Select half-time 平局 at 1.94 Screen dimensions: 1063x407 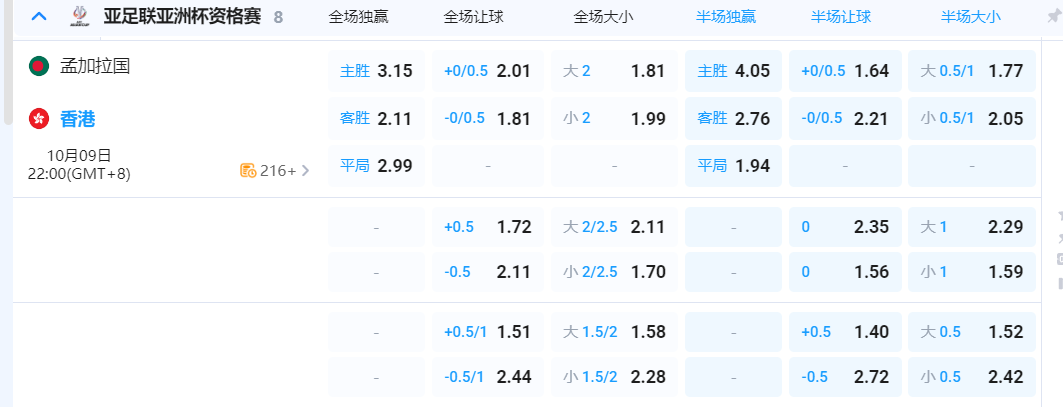(733, 166)
